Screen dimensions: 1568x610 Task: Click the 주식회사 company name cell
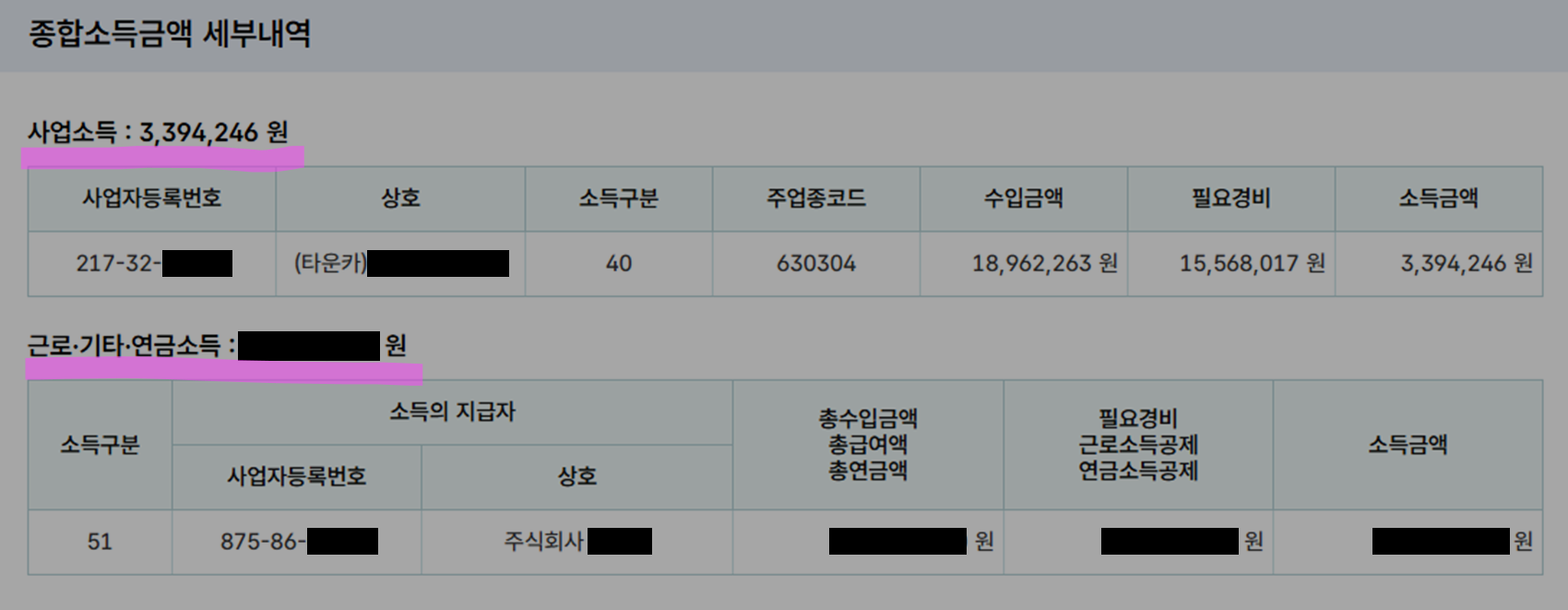point(577,542)
